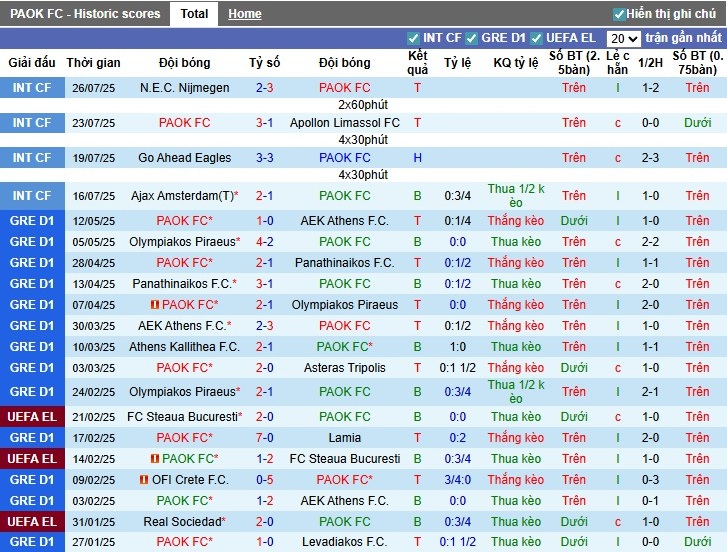Select GRE D1 label on 12/05/25 row
This screenshot has height=552, width=727.
32,221
